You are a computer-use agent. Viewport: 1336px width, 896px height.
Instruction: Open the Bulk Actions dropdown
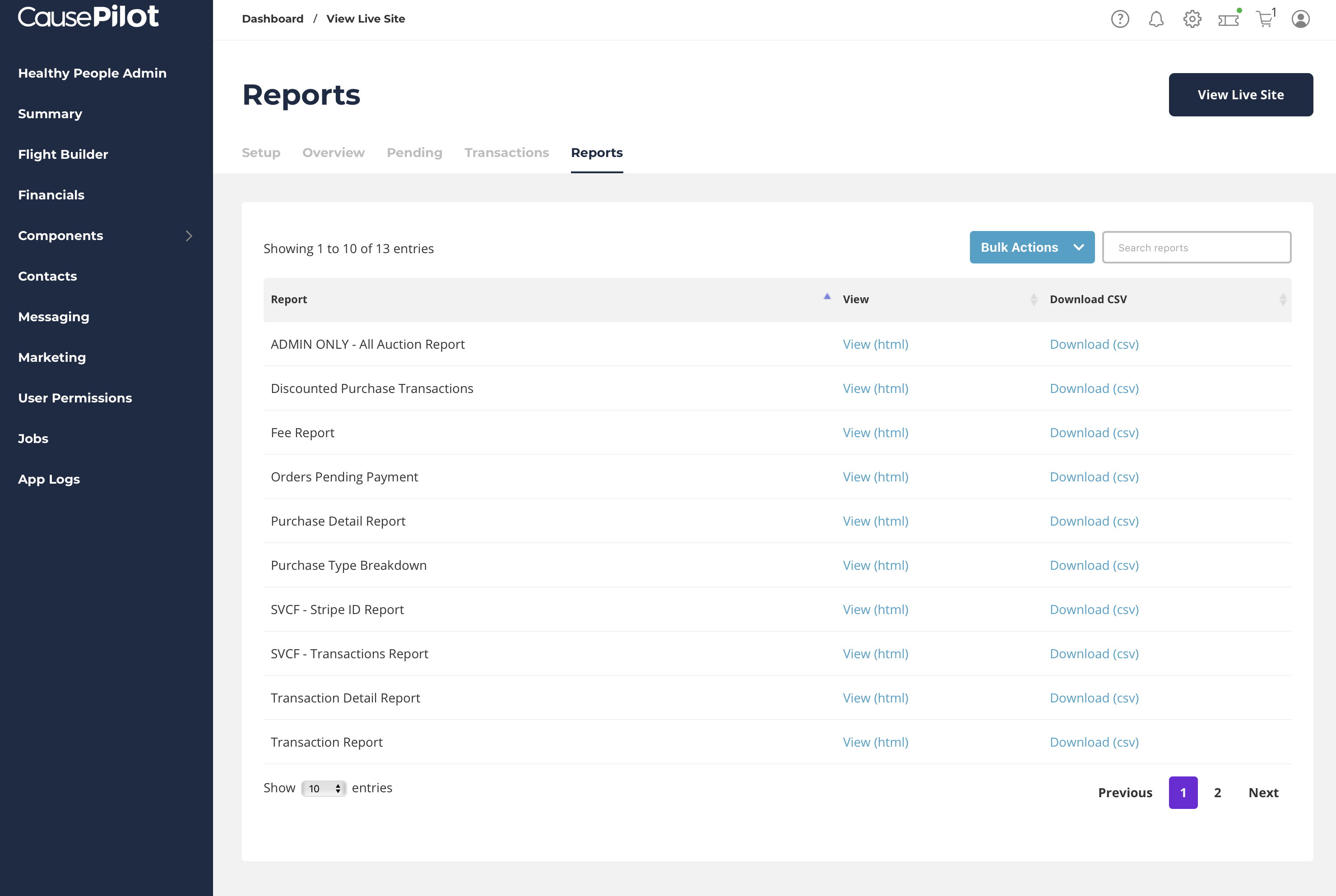[1031, 247]
